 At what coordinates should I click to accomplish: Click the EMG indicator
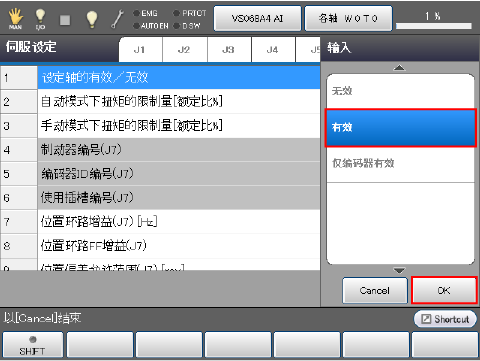(x=145, y=13)
